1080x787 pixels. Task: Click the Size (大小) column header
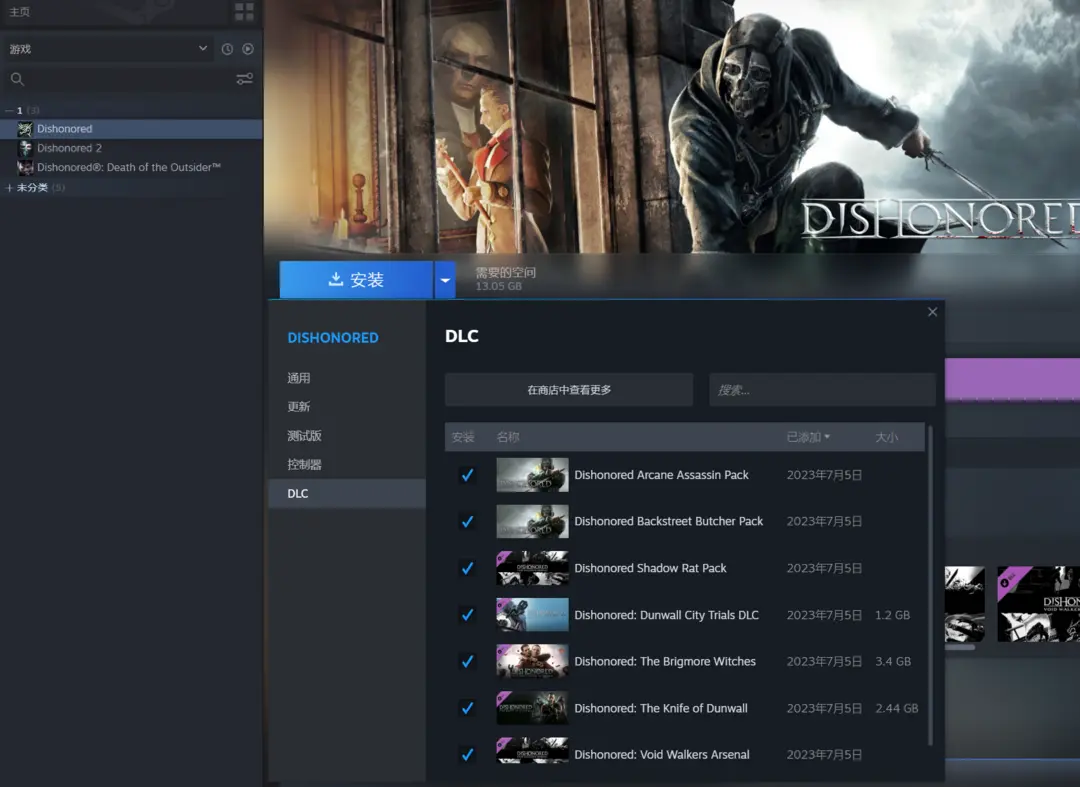point(886,437)
